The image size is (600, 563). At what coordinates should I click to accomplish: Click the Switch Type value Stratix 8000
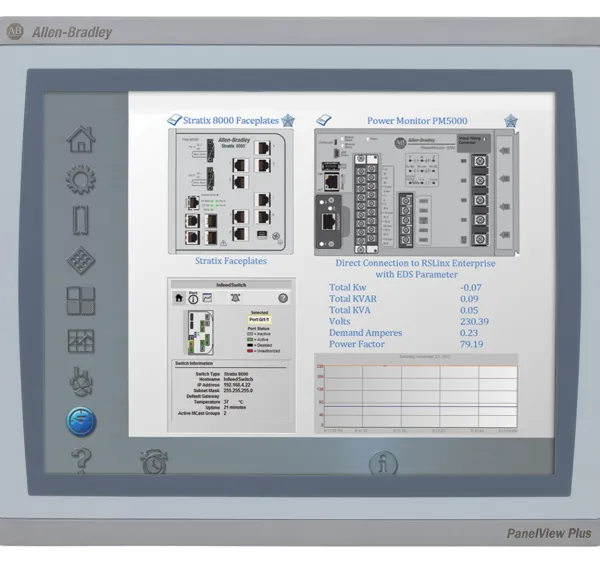(x=236, y=374)
